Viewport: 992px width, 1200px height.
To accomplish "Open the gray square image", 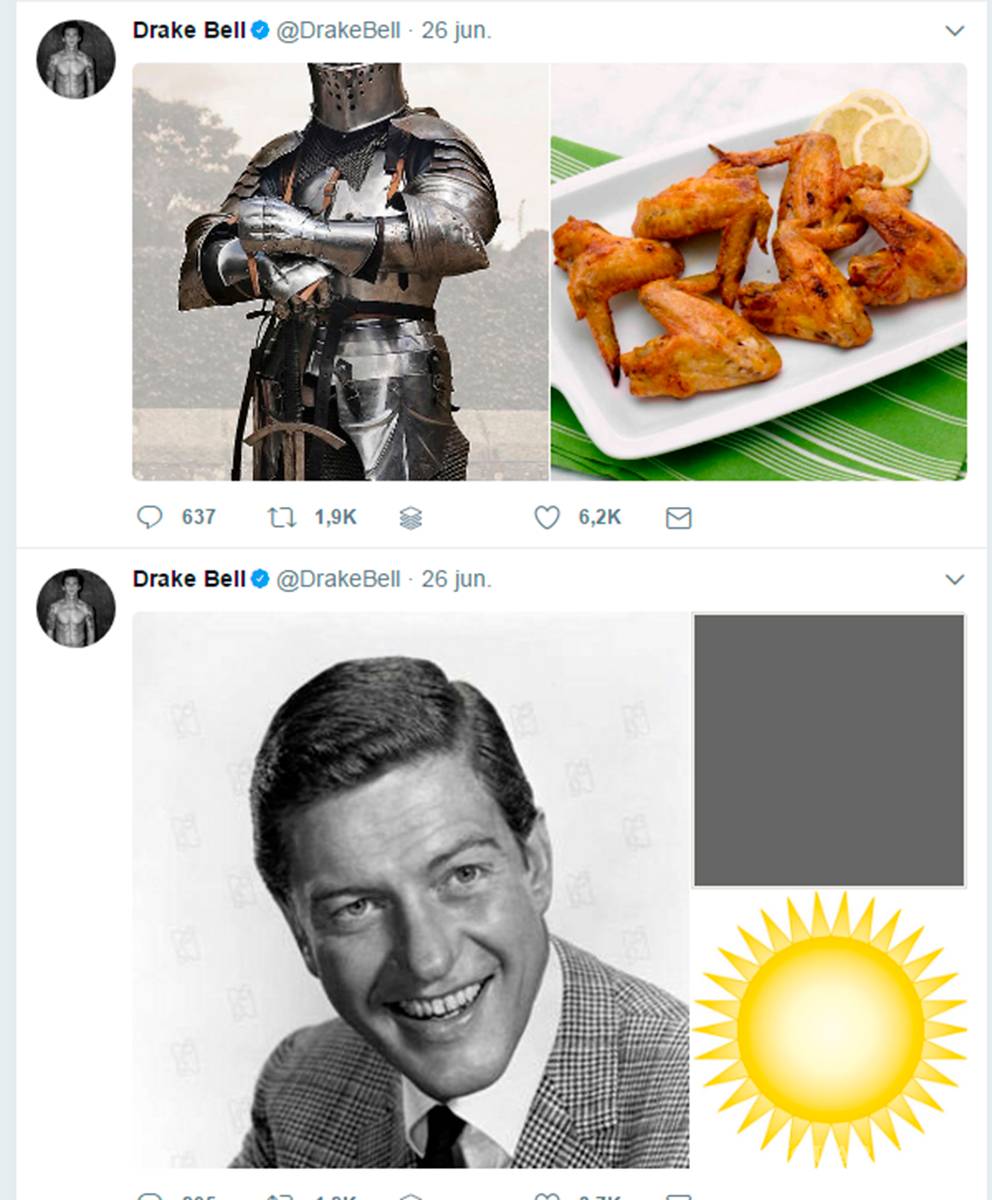I will (829, 750).
